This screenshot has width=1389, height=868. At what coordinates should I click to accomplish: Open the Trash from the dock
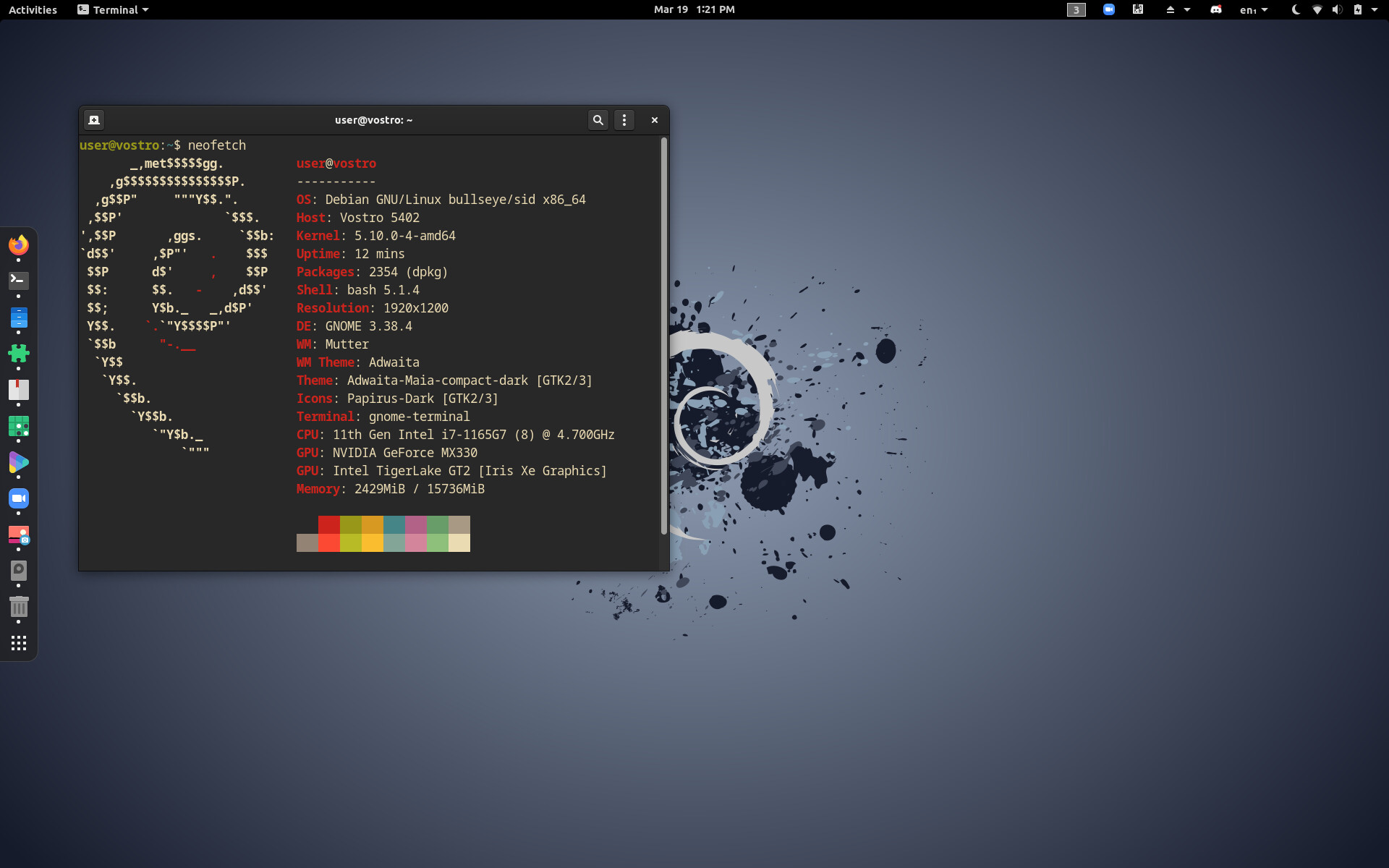(x=19, y=607)
